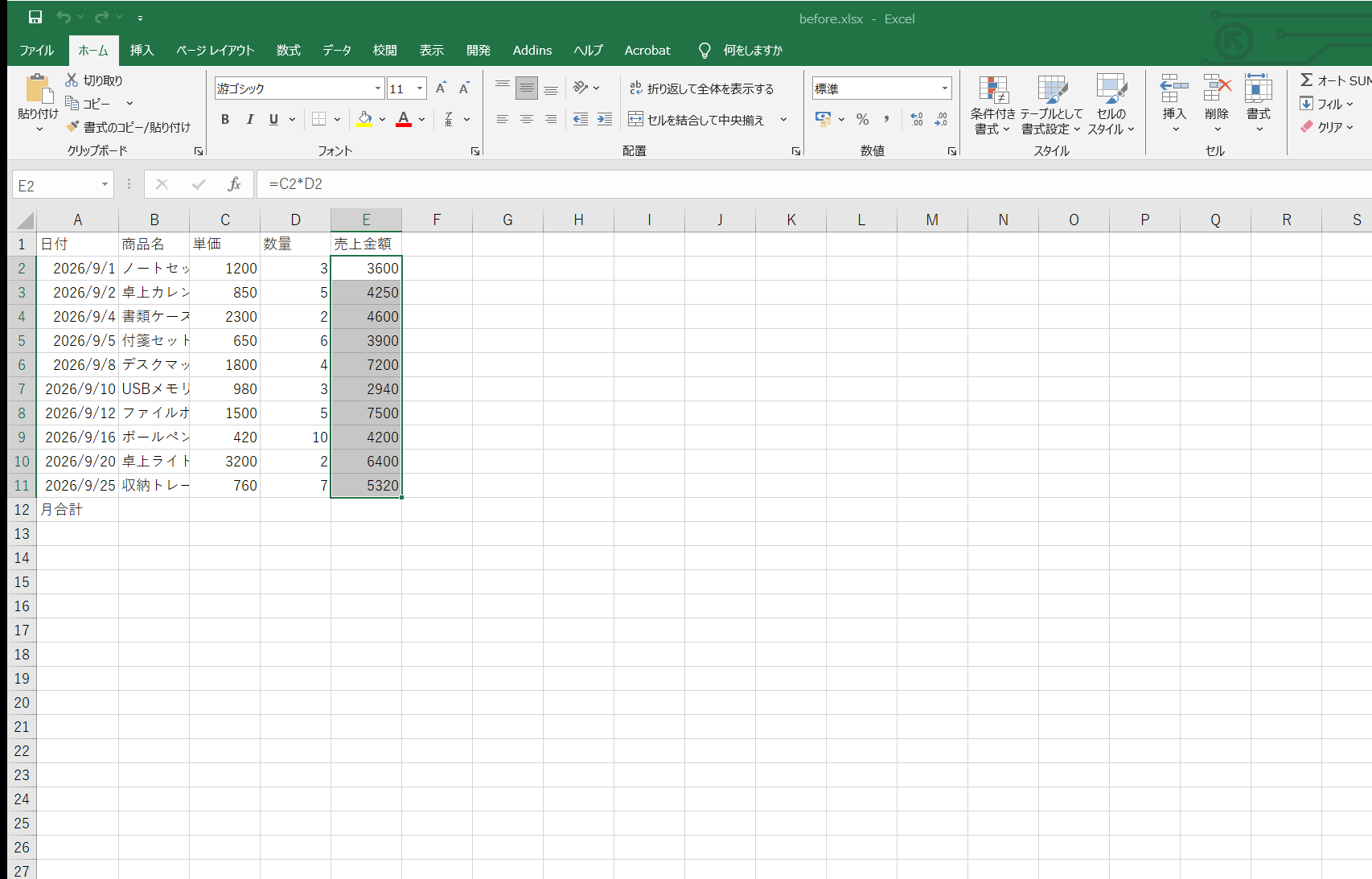Apply percent style format
Viewport: 1372px width, 879px height.
[x=863, y=119]
